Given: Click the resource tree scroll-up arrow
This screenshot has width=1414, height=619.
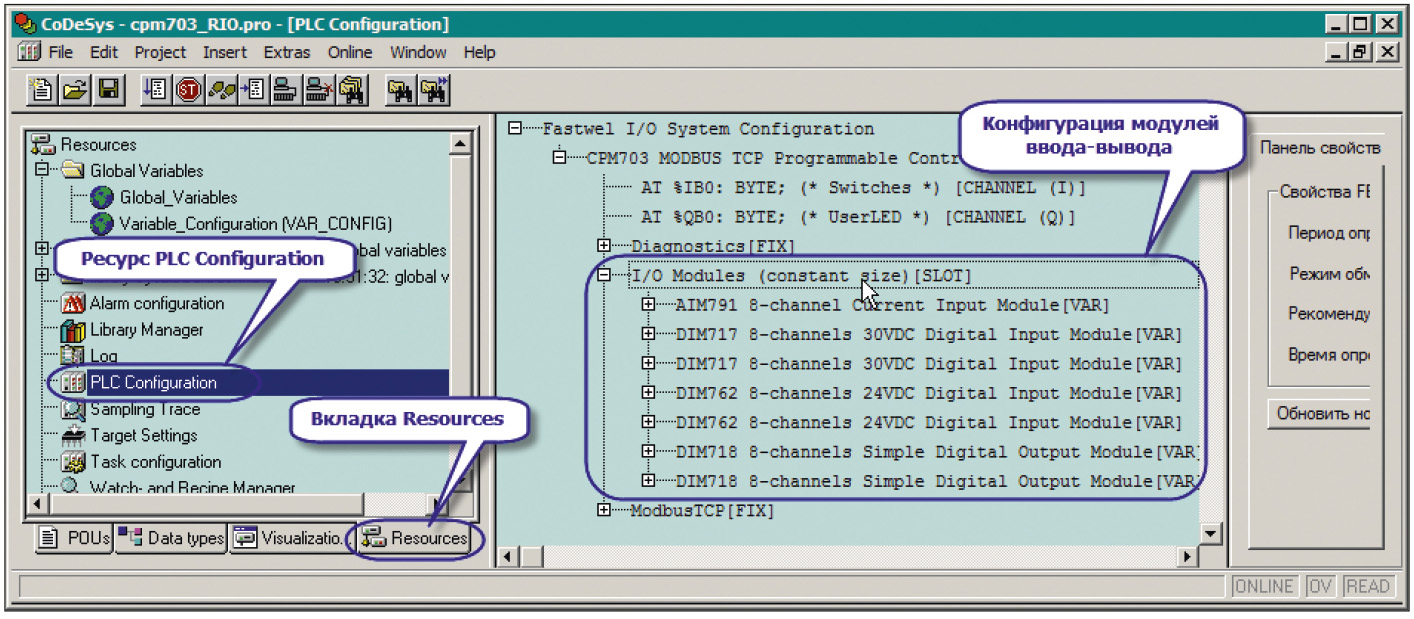Looking at the screenshot, I should 459,144.
